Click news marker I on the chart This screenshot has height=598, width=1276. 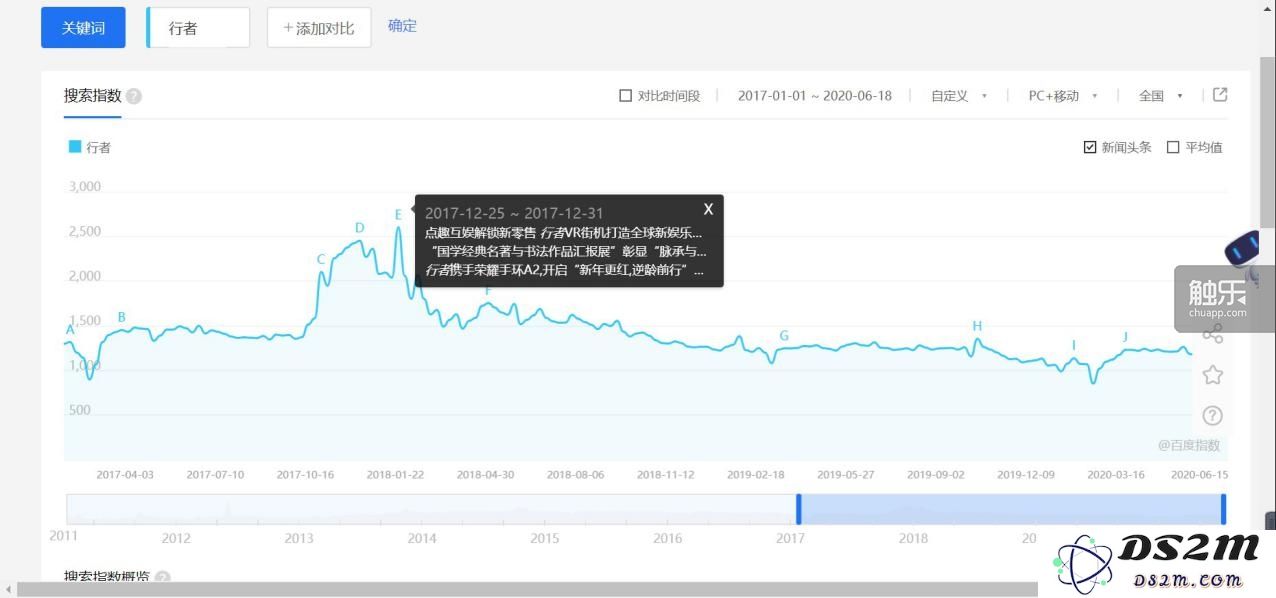tap(1074, 346)
